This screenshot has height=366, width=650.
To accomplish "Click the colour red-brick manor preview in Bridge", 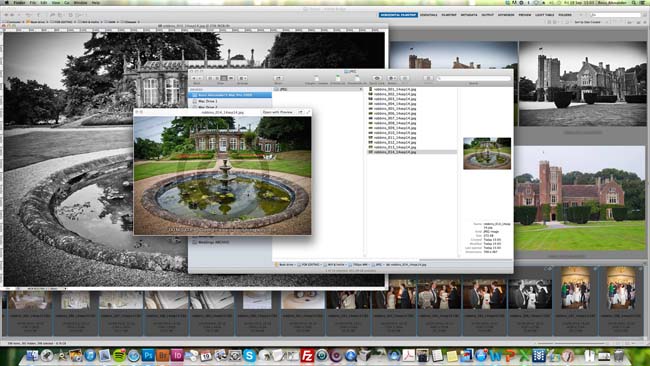I will [580, 198].
